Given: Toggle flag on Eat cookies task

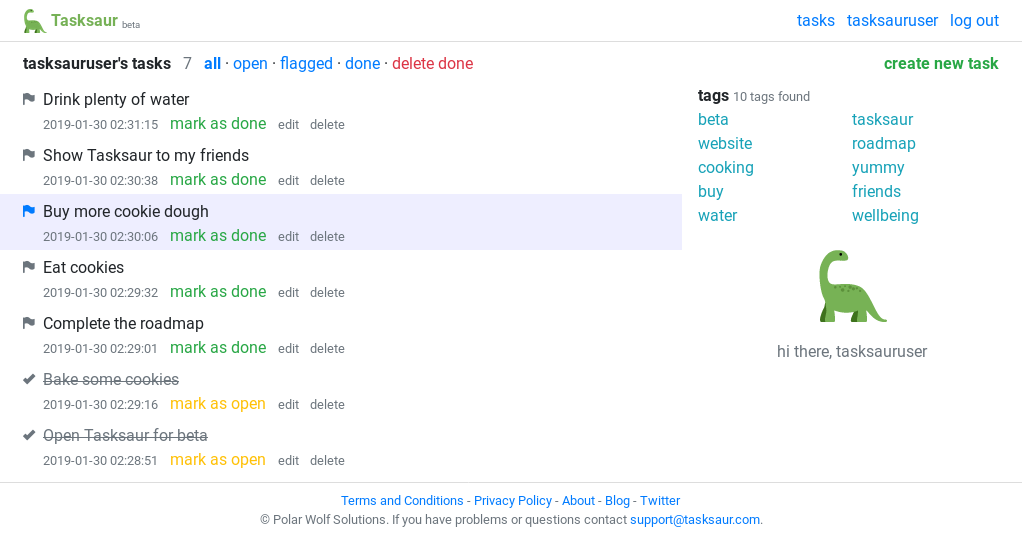Looking at the screenshot, I should (29, 267).
